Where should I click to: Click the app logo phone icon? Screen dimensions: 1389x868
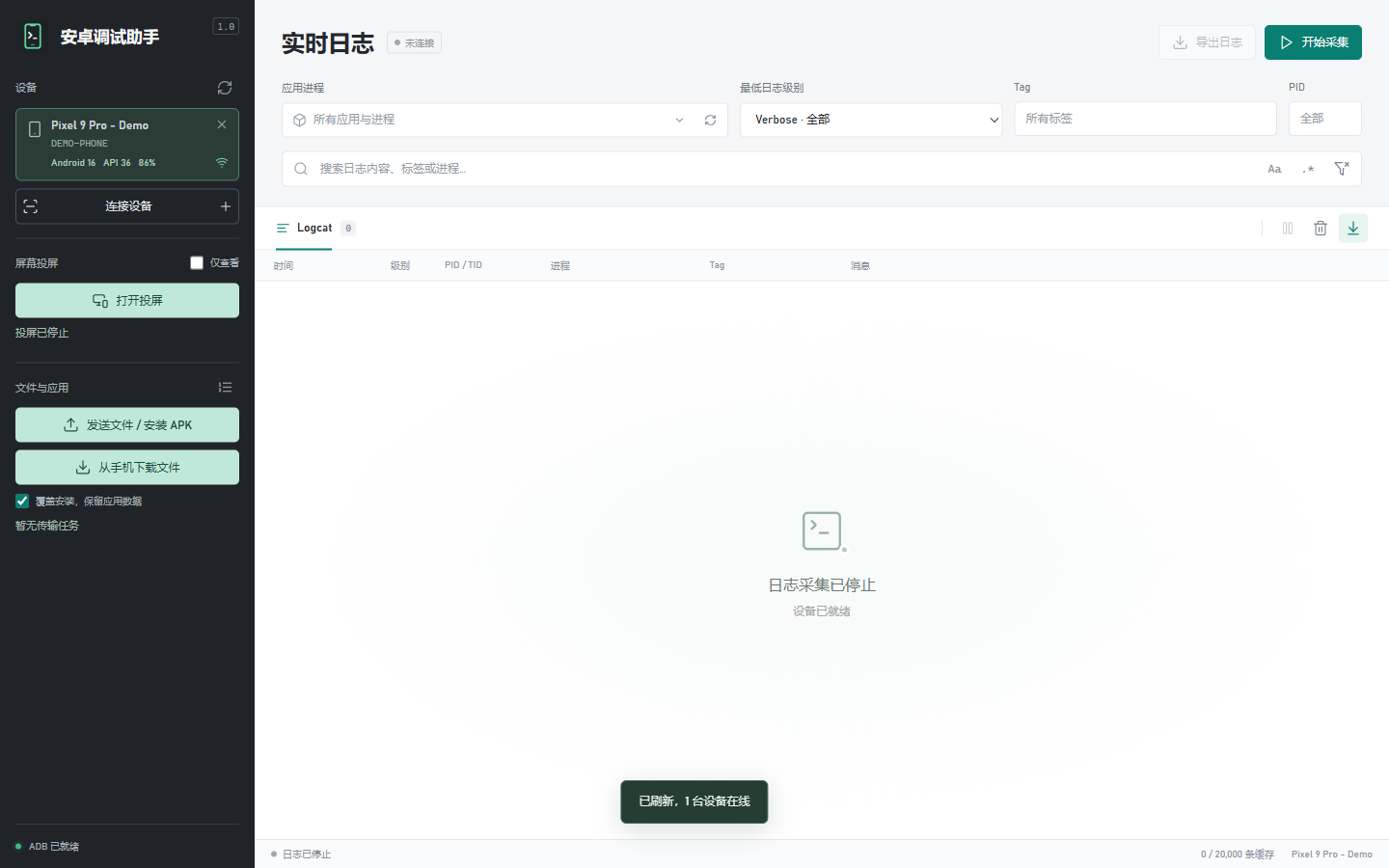coord(33,37)
